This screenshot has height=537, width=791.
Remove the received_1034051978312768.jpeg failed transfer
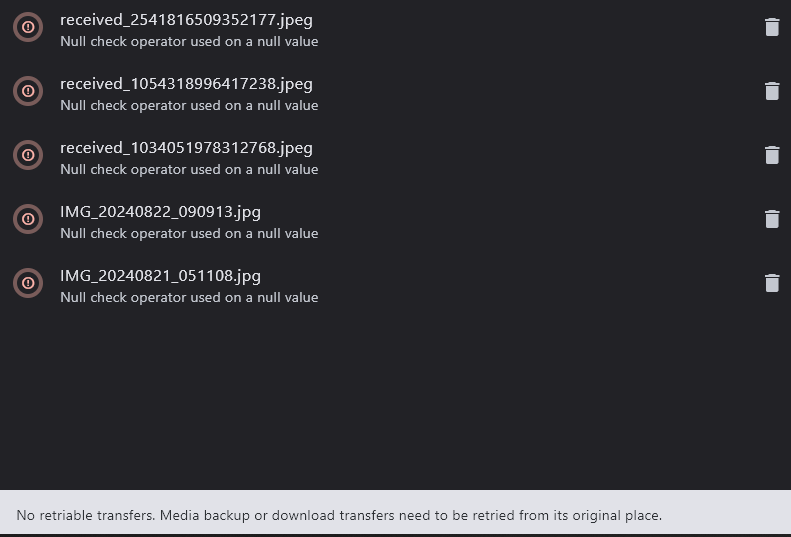point(772,155)
